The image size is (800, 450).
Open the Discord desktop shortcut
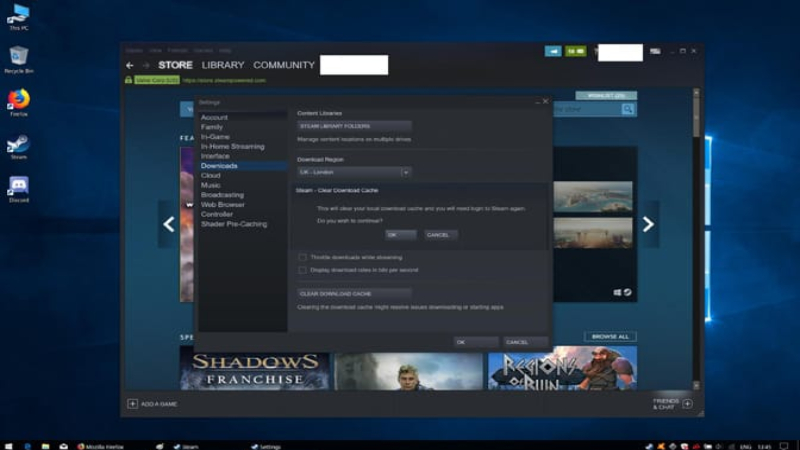coord(19,189)
